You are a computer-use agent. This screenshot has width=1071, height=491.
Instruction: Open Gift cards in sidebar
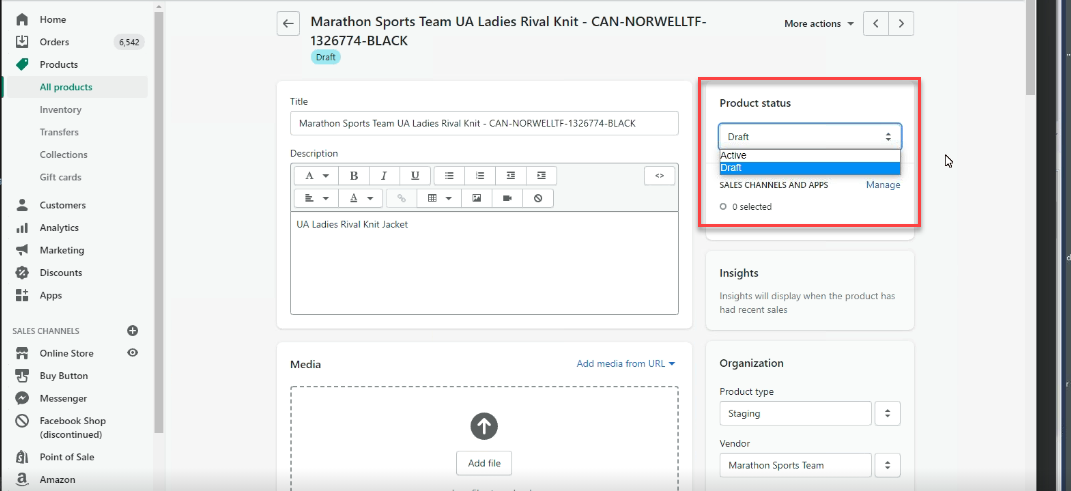(60, 177)
